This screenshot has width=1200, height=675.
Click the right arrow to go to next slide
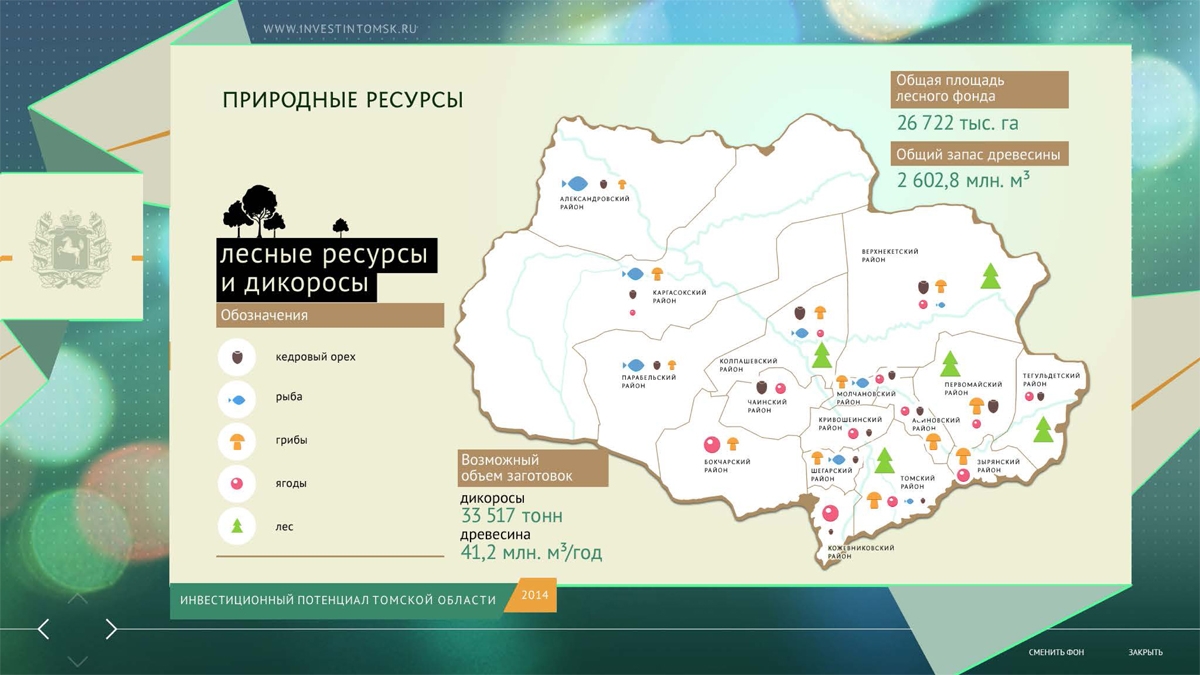tap(111, 629)
